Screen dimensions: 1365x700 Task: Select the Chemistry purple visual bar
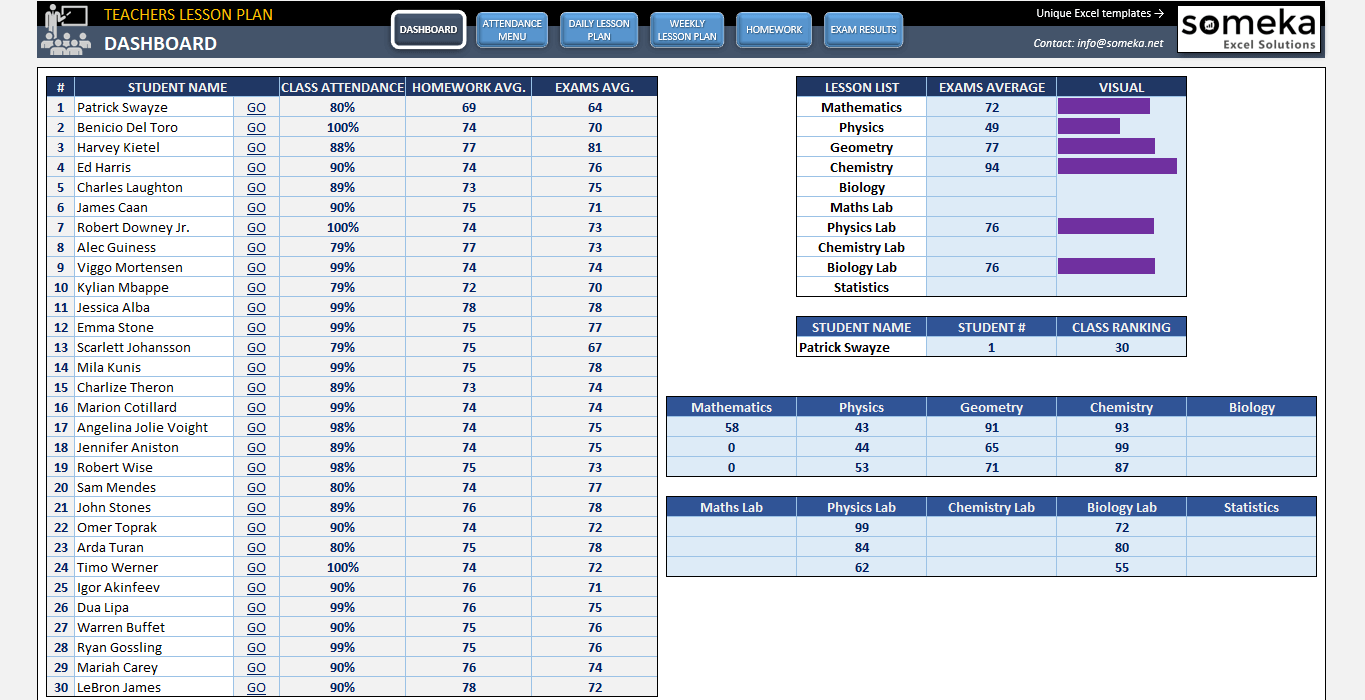tap(1117, 166)
